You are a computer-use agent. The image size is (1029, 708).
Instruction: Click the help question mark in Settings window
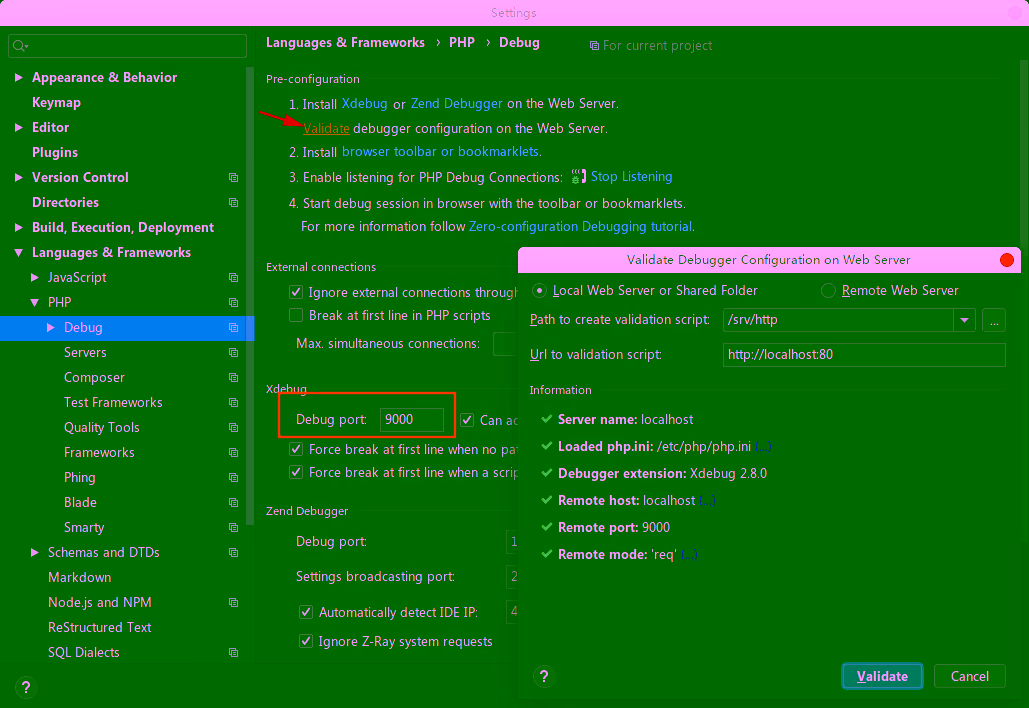[26, 687]
